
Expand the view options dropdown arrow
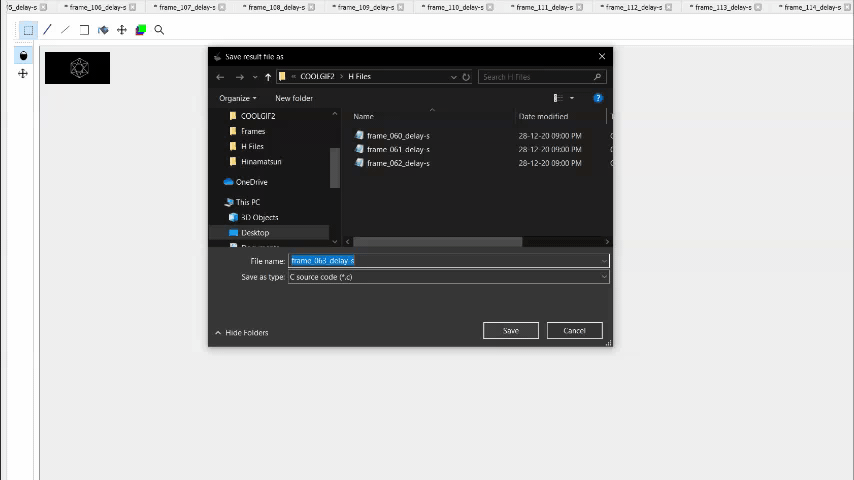click(572, 98)
